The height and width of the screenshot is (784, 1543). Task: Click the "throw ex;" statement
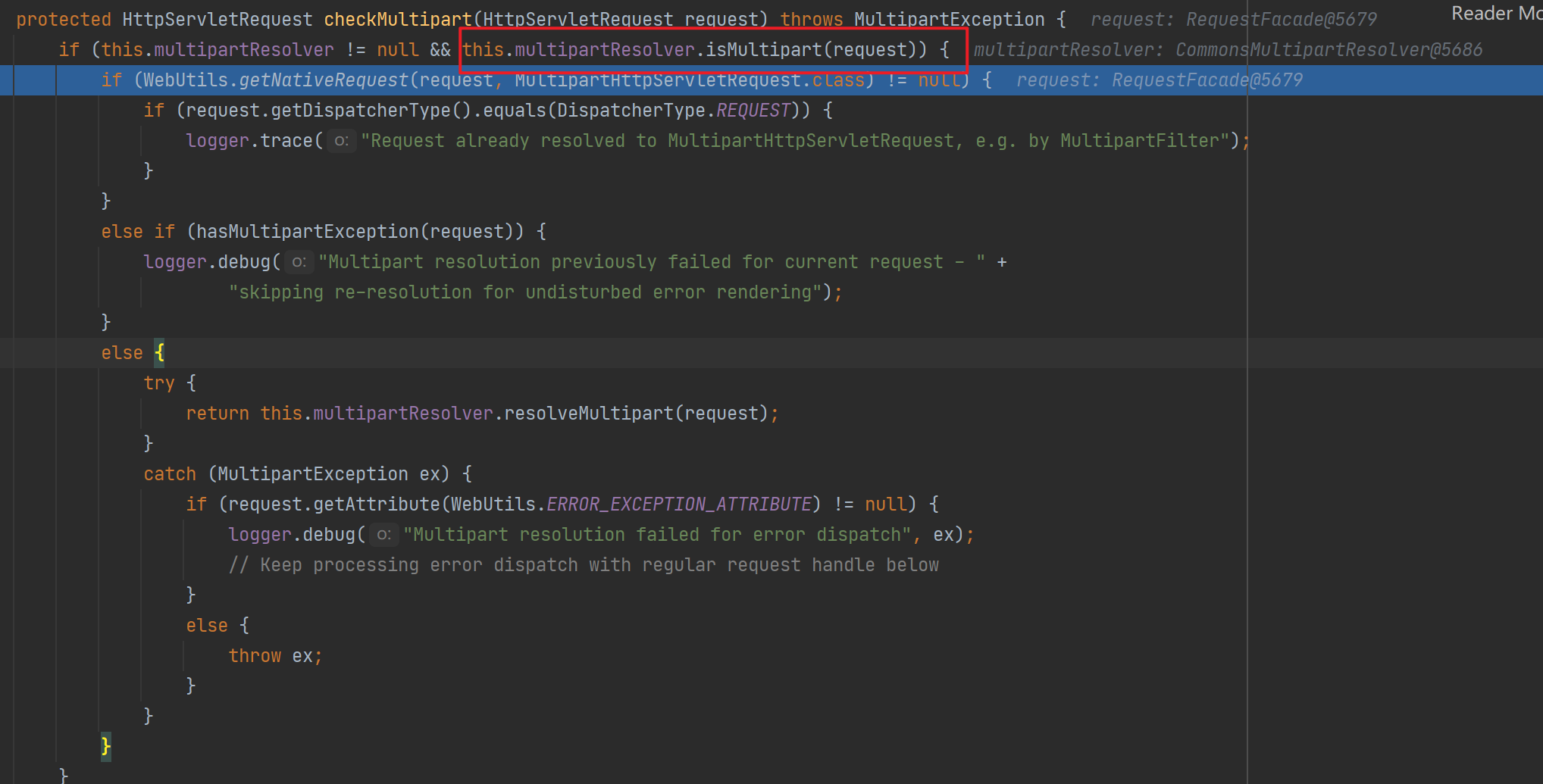point(275,656)
